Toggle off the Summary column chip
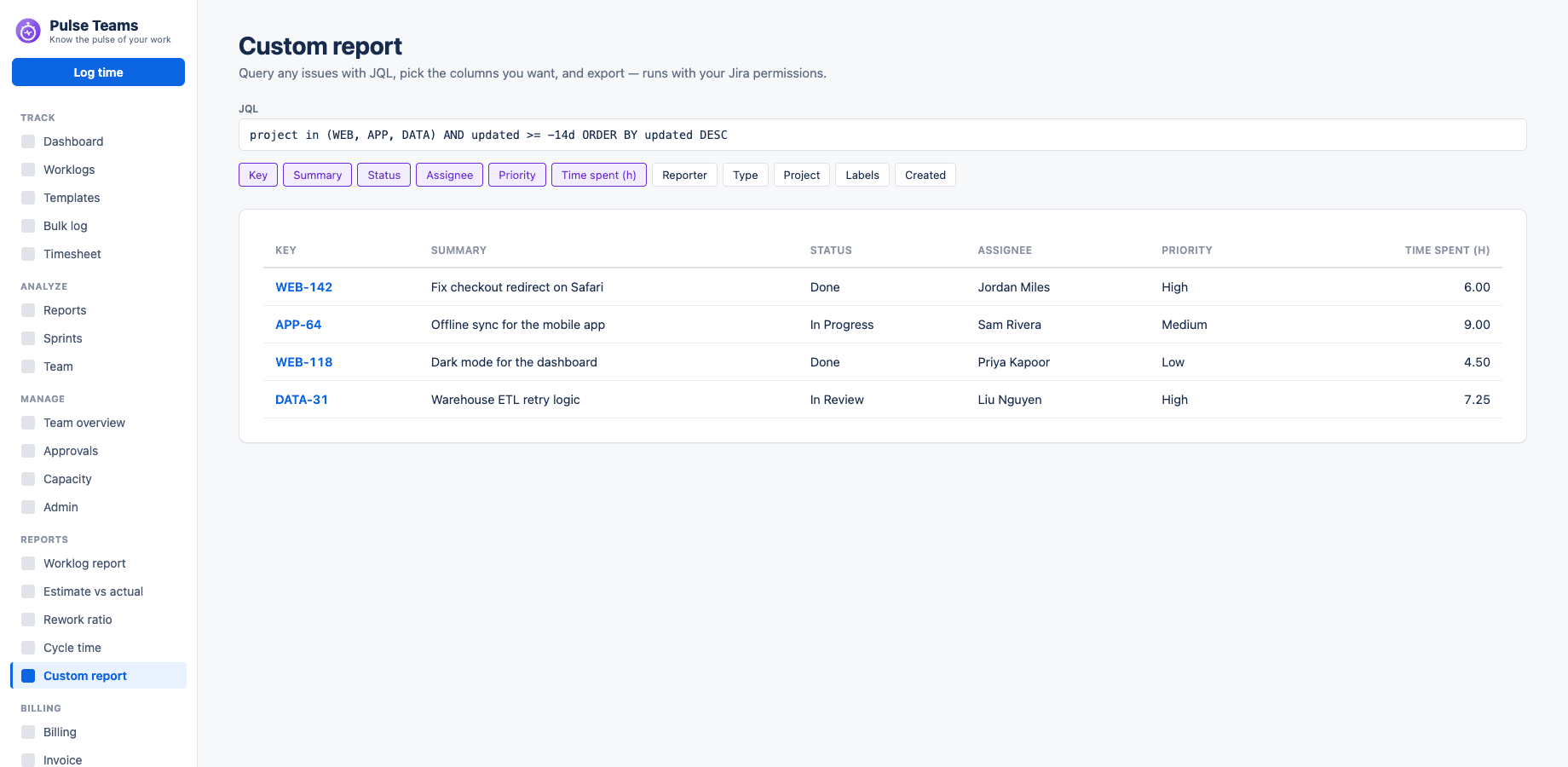This screenshot has height=767, width=1568. [x=317, y=175]
